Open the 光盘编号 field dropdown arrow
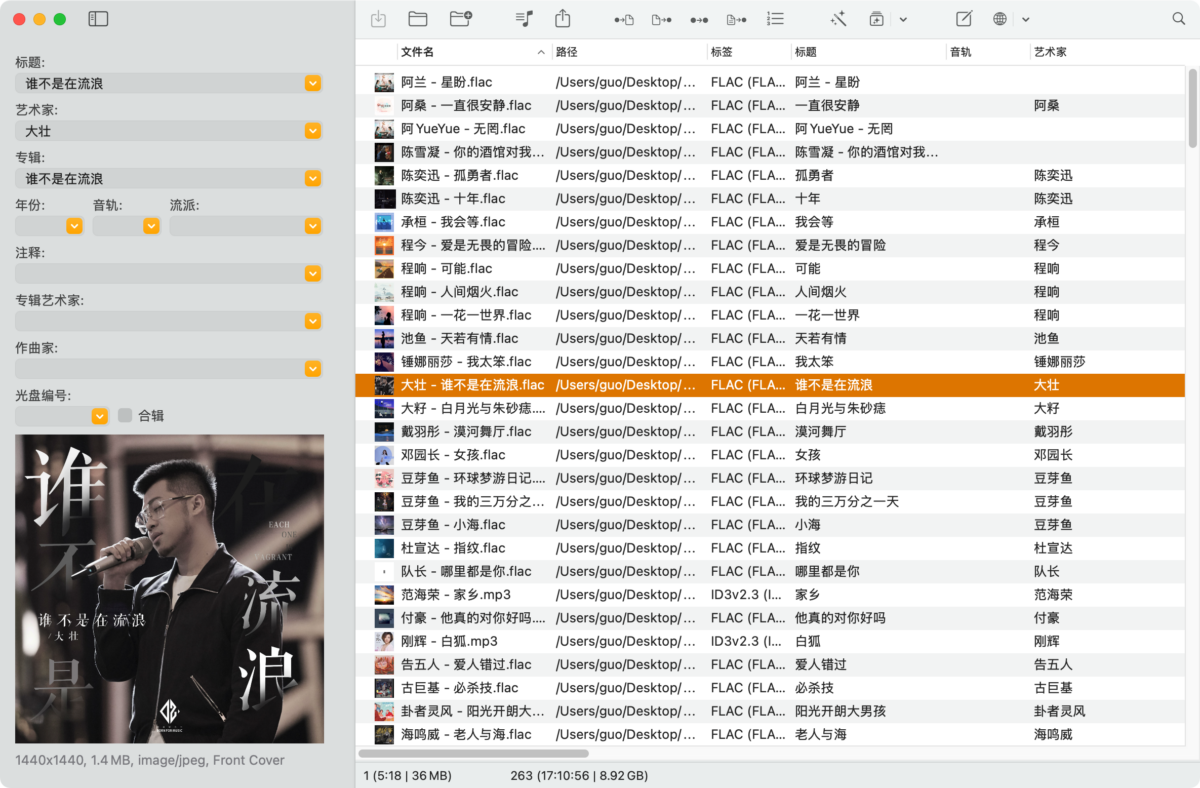This screenshot has height=788, width=1200. click(x=99, y=416)
